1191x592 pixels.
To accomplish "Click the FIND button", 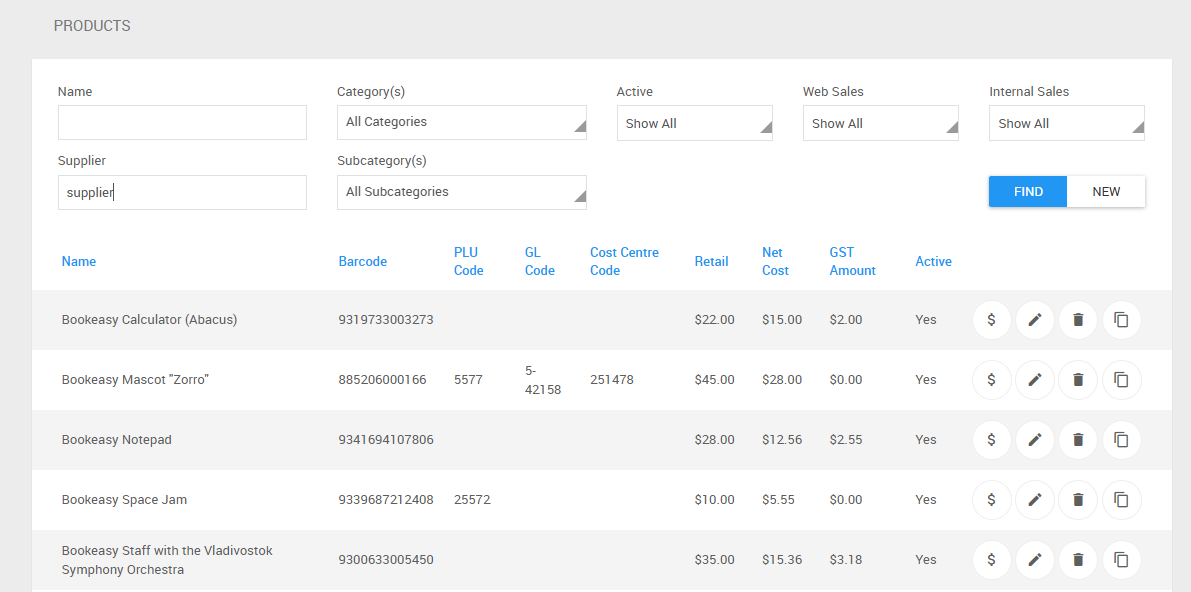I will click(1028, 192).
